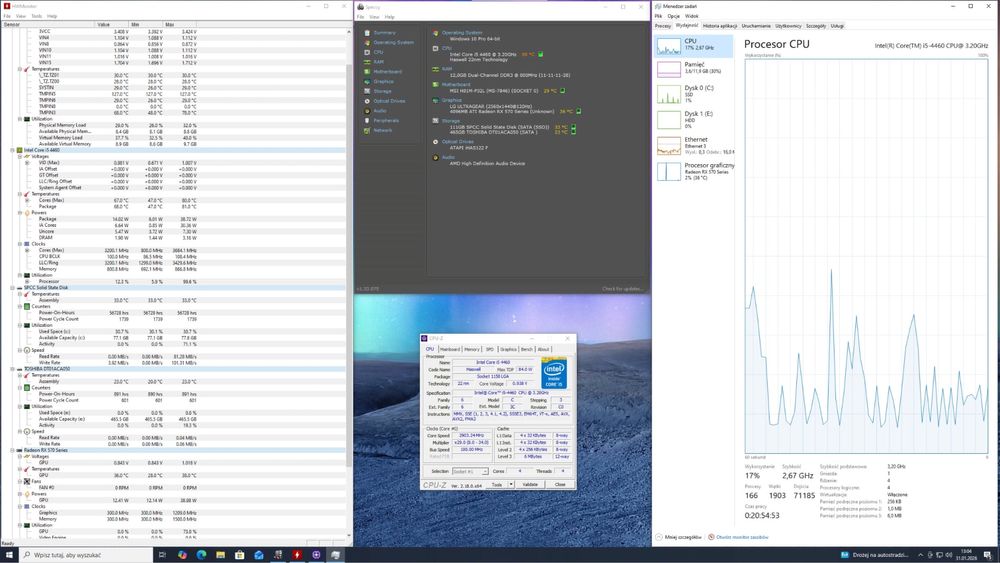This screenshot has height=563, width=1000.
Task: Expand VID (Max) voltage row in HWMonitor
Action: click(x=27, y=163)
